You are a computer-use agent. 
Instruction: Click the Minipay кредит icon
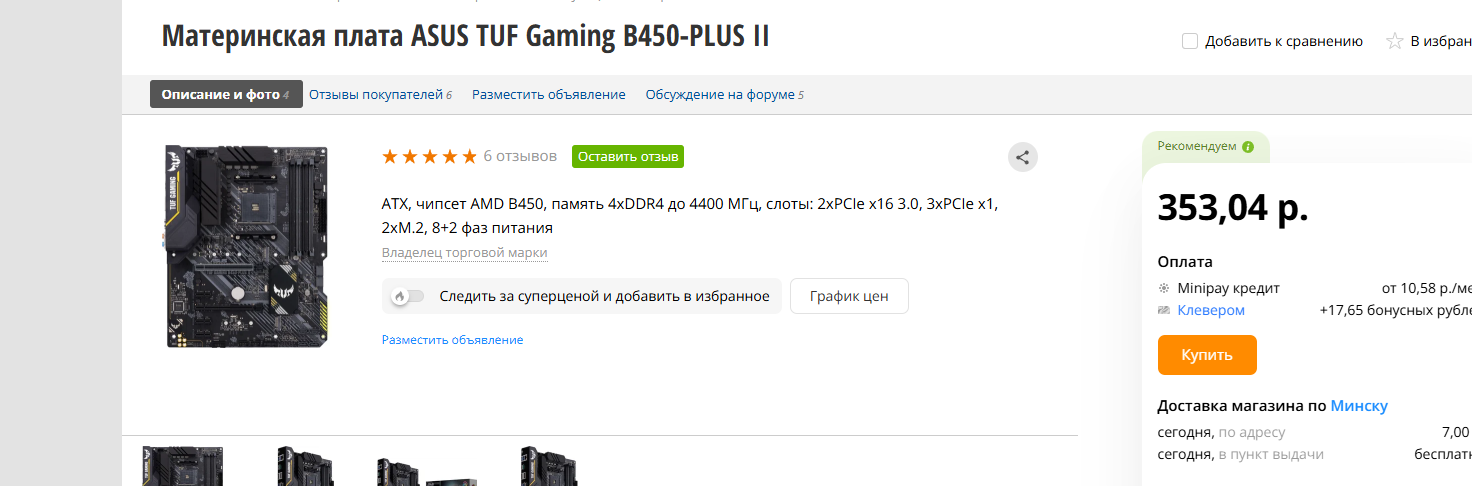(1164, 288)
